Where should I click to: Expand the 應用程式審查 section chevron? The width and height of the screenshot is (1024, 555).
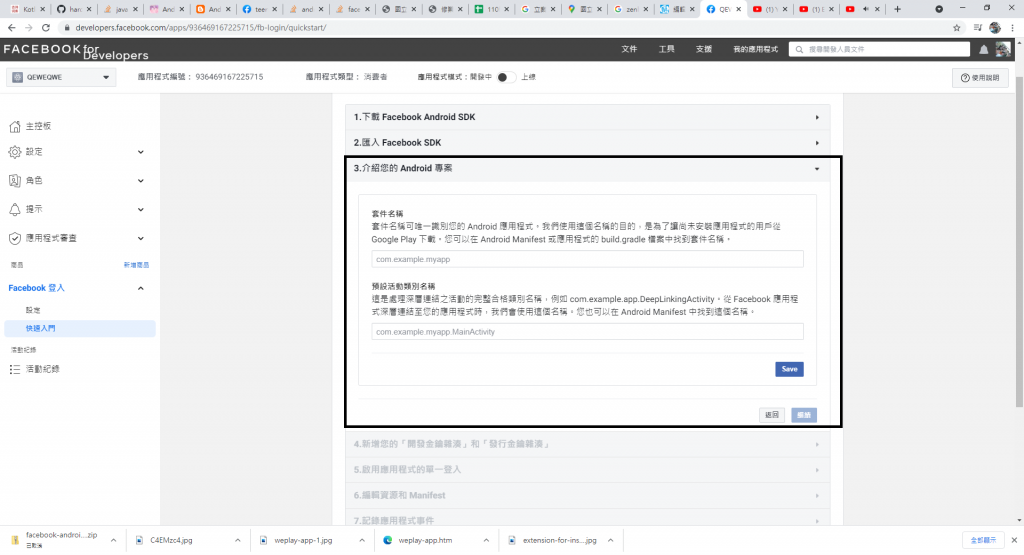(140, 238)
